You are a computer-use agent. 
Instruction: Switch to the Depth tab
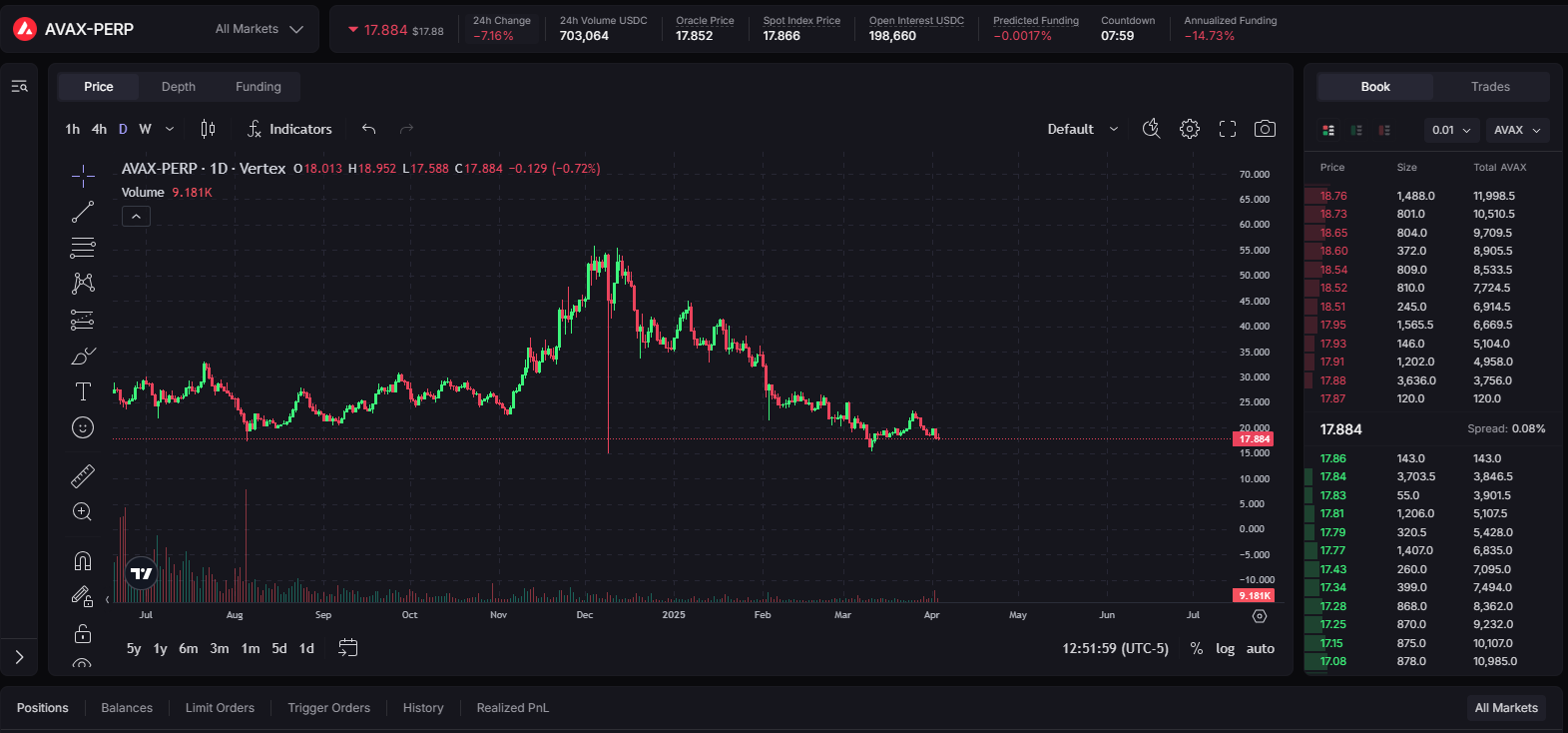179,87
